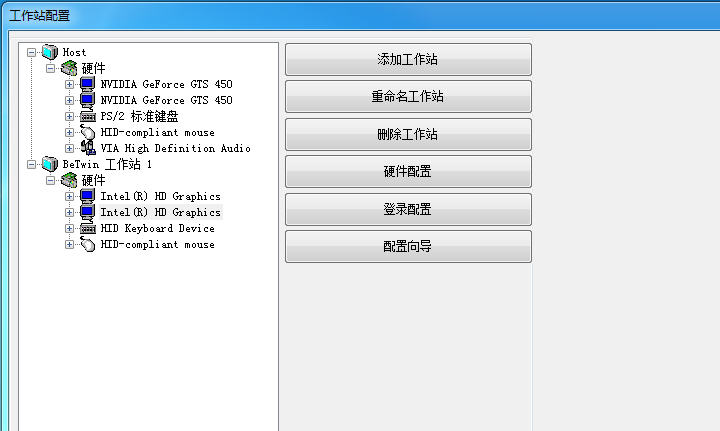Select the Host tree label
This screenshot has width=720, height=431.
[74, 52]
